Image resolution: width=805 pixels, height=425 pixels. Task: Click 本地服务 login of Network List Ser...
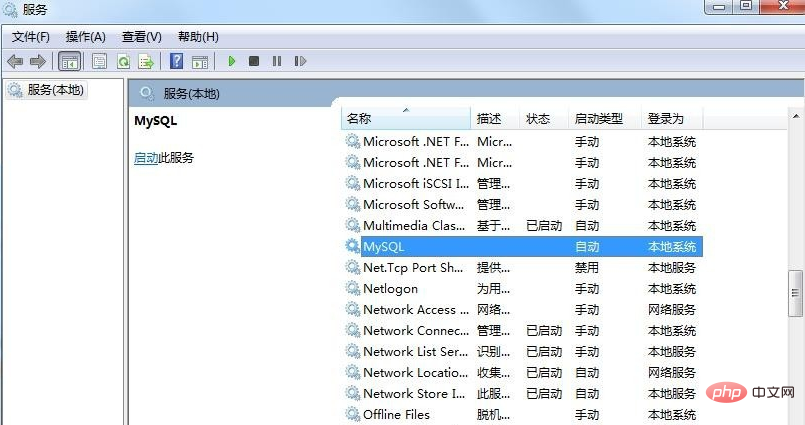(672, 352)
